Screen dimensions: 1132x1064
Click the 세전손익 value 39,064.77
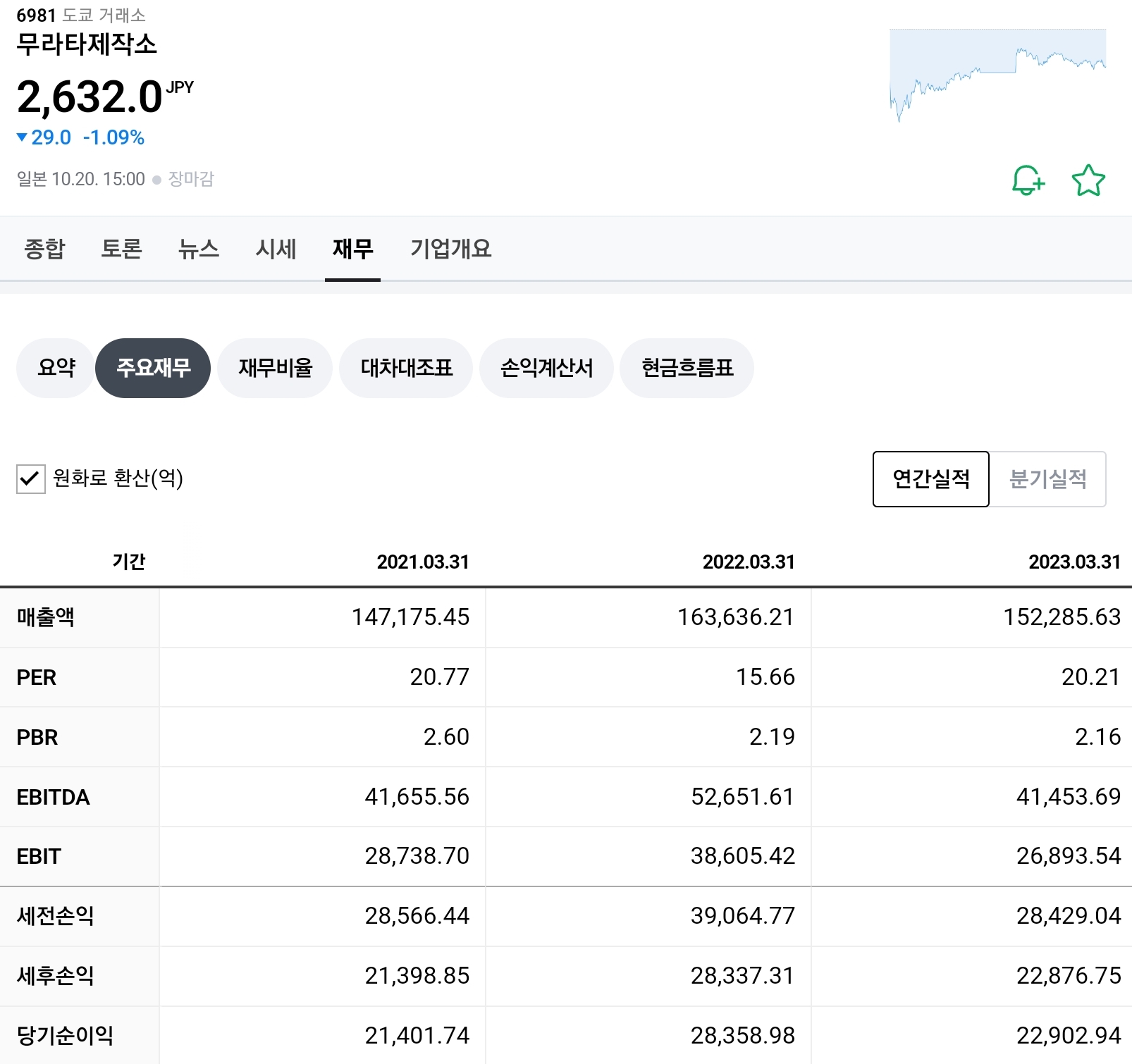(742, 916)
